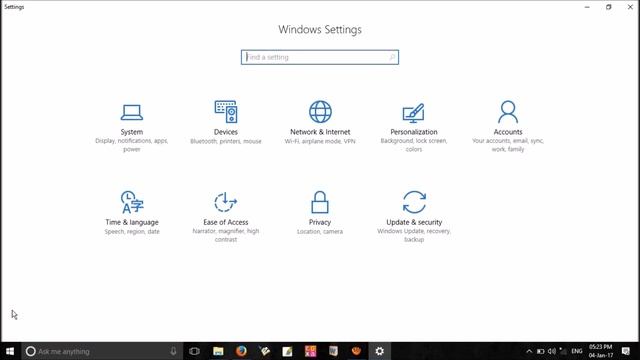Focus the Find a setting search box

[x=320, y=57]
